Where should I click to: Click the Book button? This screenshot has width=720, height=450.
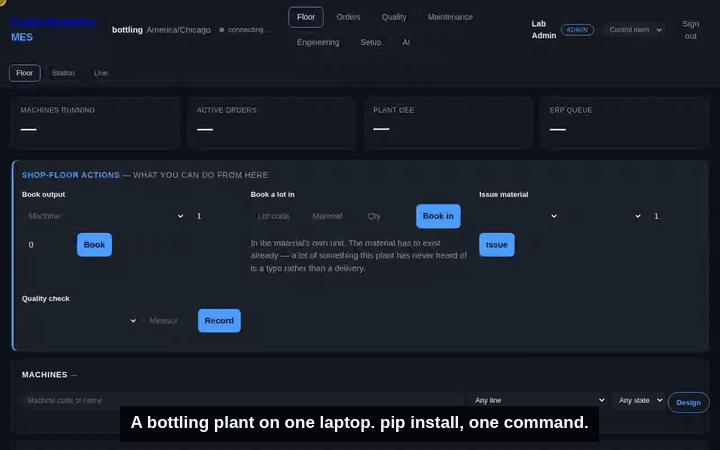click(x=94, y=245)
